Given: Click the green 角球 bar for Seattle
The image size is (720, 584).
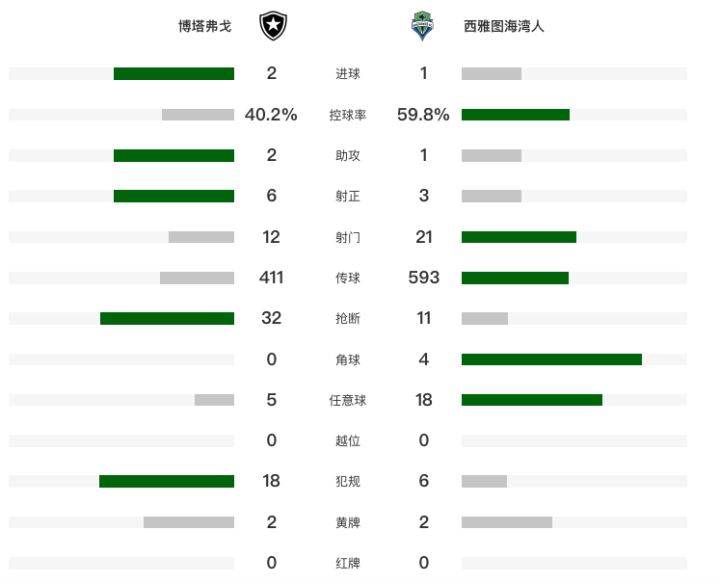Looking at the screenshot, I should [551, 359].
